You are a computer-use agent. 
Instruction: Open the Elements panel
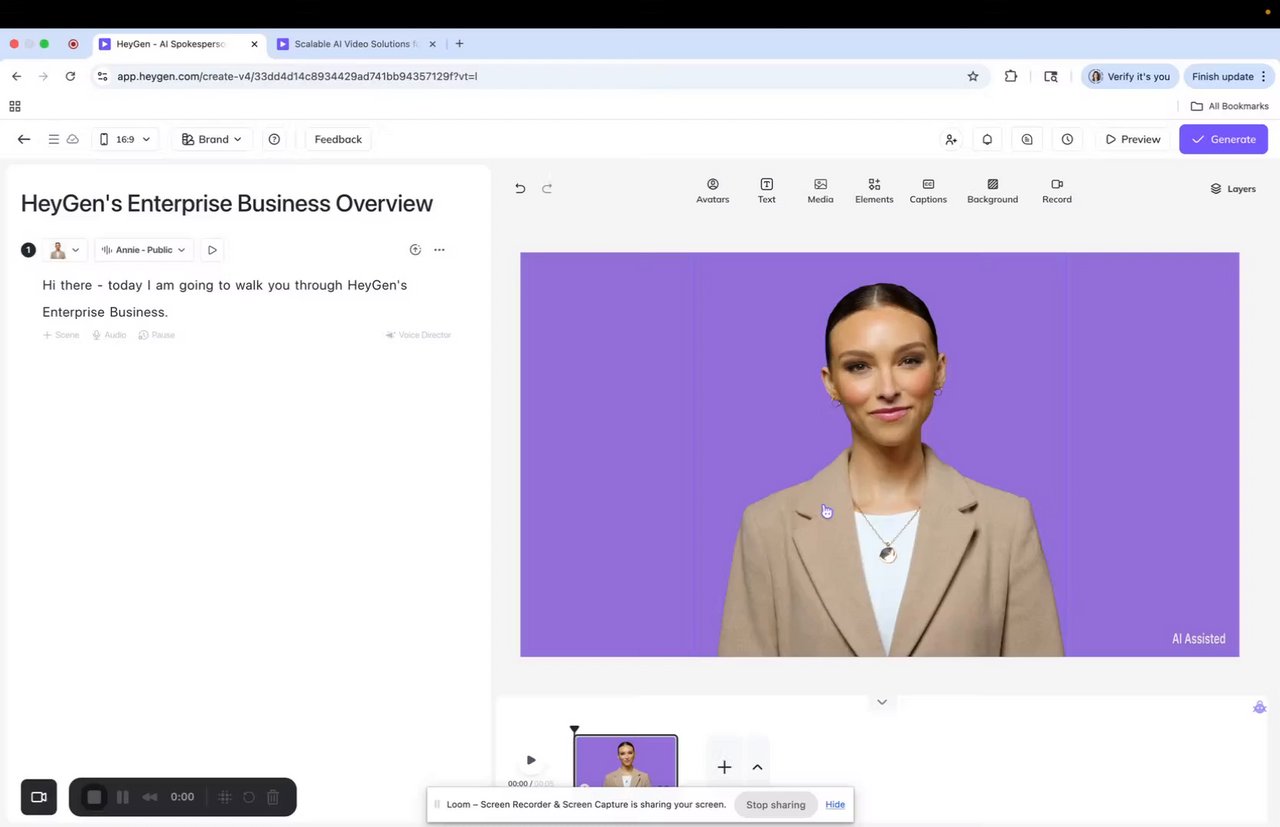874,191
